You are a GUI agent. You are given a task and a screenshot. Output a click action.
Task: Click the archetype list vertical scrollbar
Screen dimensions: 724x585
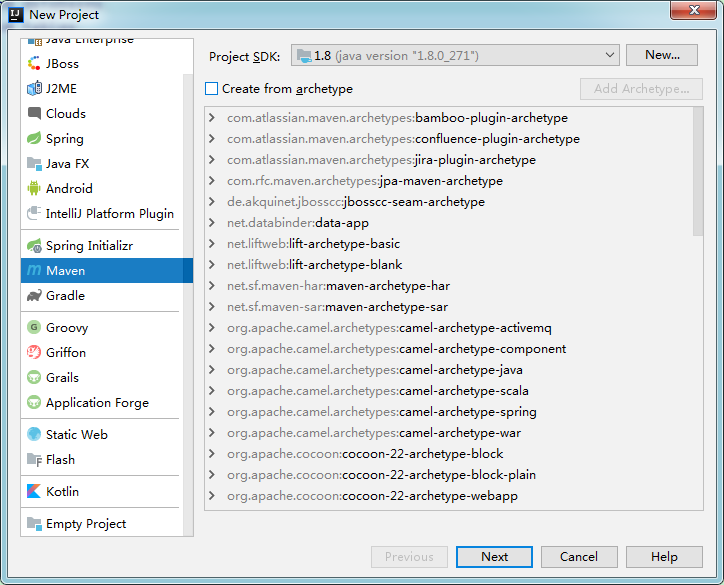697,170
